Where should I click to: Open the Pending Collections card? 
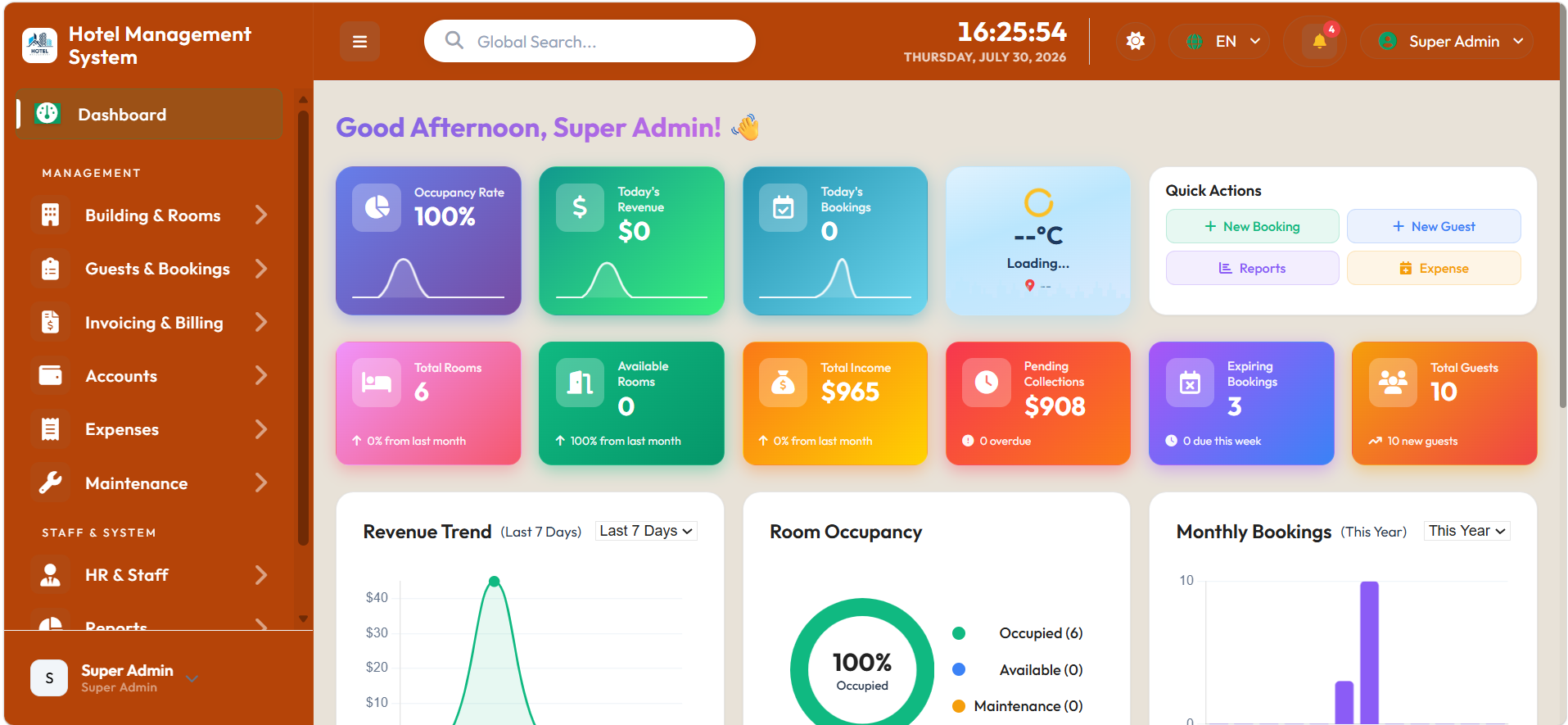[x=1038, y=403]
